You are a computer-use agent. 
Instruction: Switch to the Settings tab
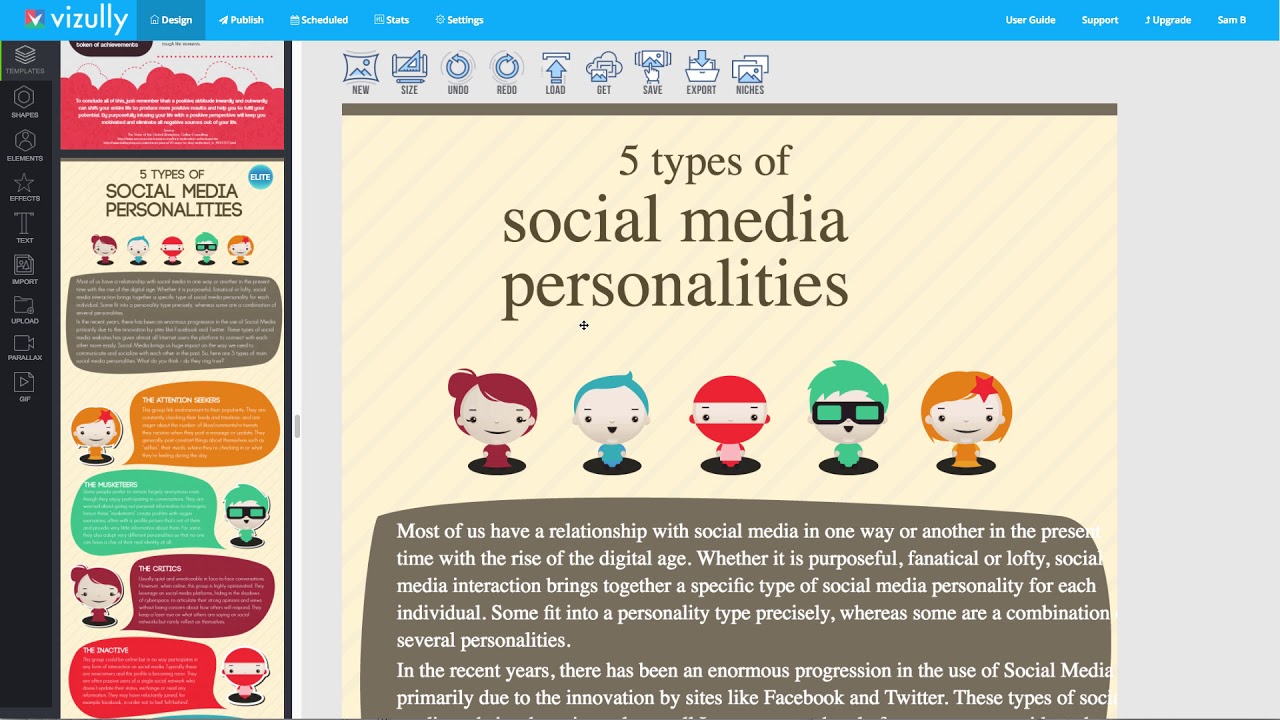pyautogui.click(x=459, y=20)
